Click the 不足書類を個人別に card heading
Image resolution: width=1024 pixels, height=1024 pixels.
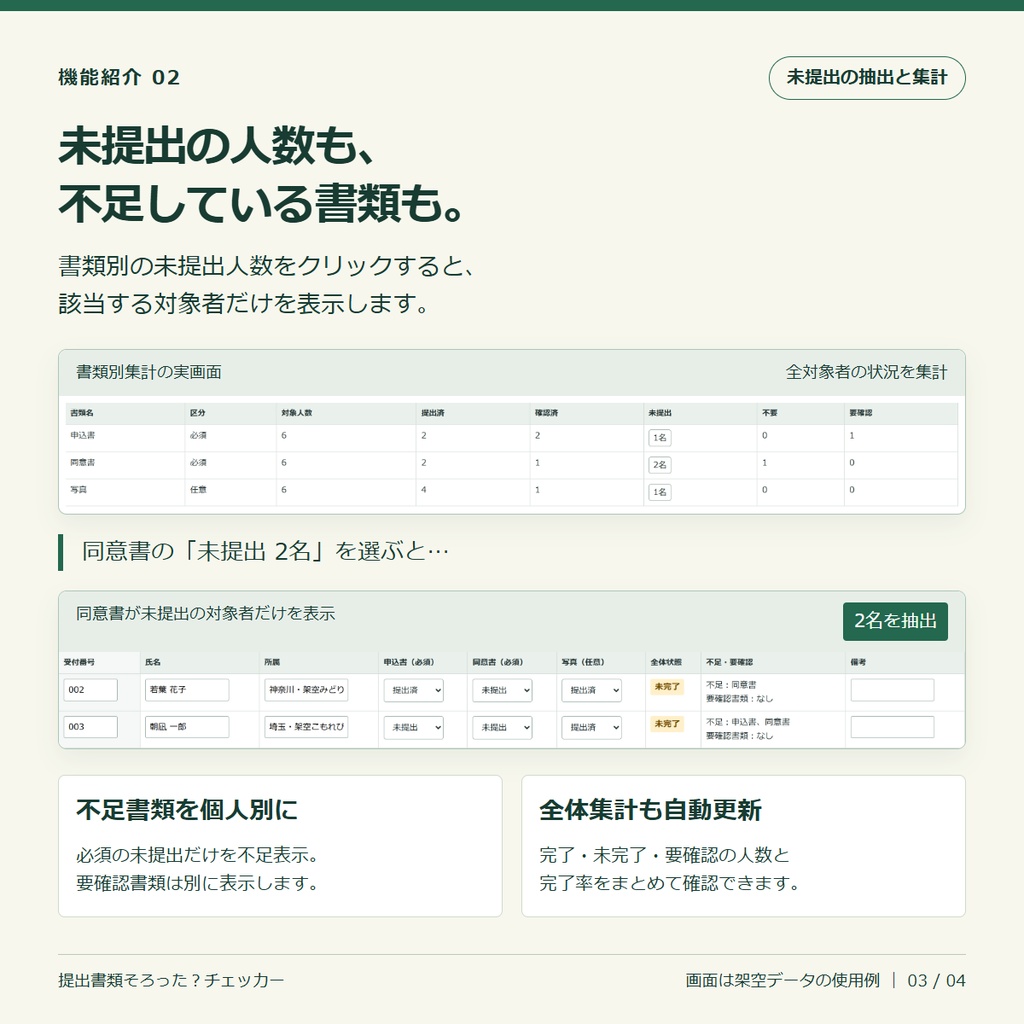pos(187,810)
